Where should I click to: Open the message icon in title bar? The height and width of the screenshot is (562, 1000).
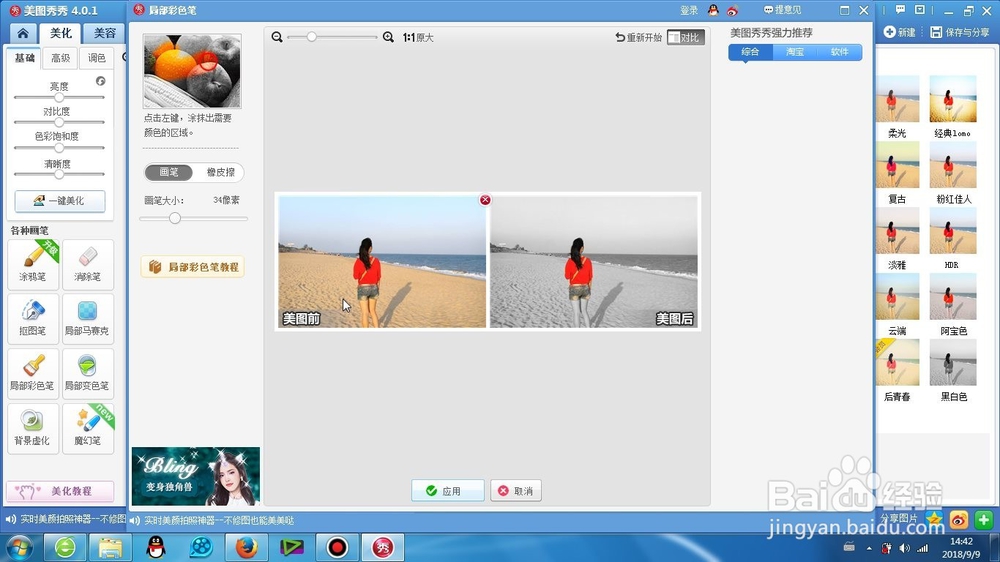(900, 10)
